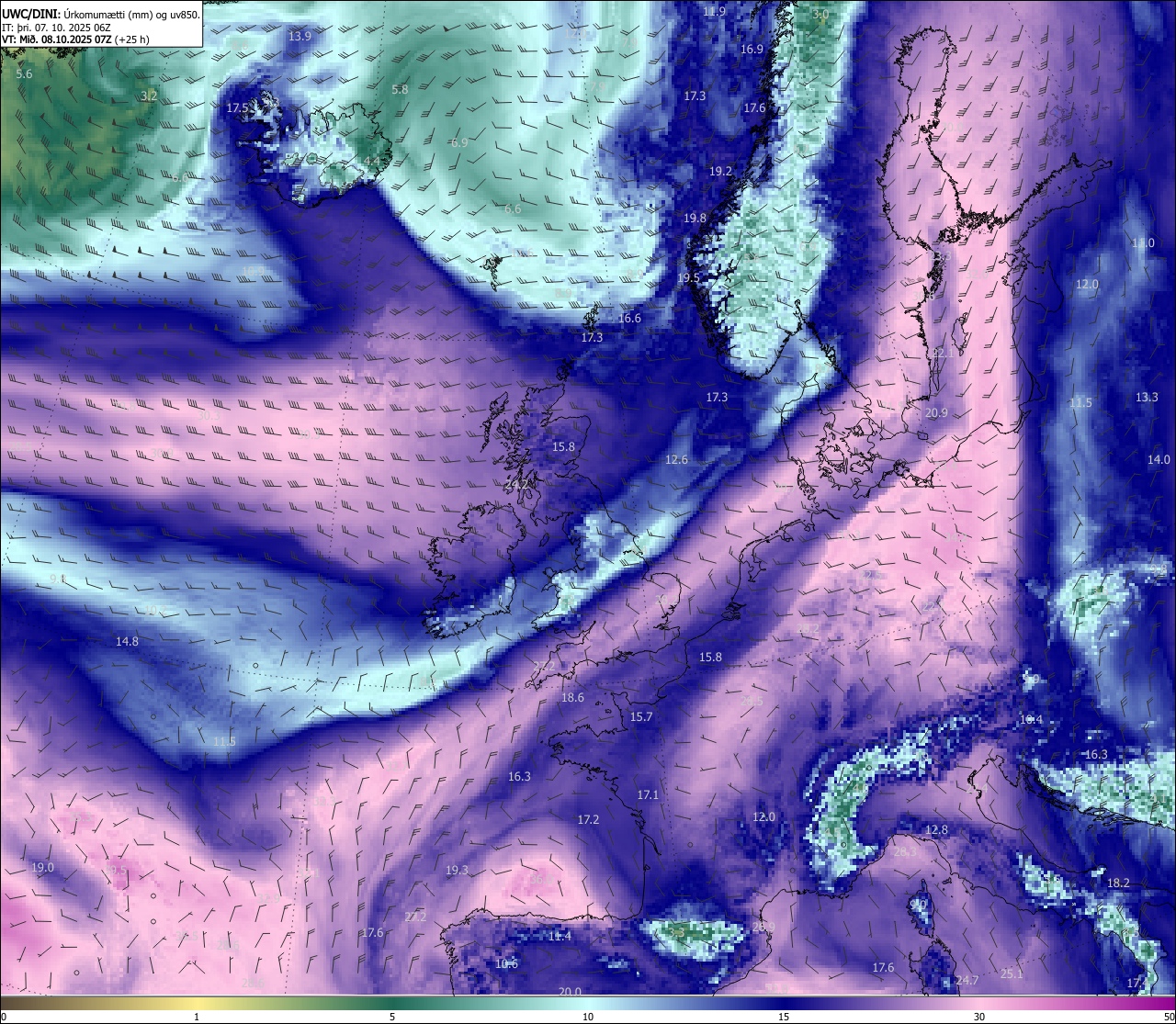This screenshot has width=1176, height=1024.
Task: Click the 10.6 value label
Action: (506, 964)
